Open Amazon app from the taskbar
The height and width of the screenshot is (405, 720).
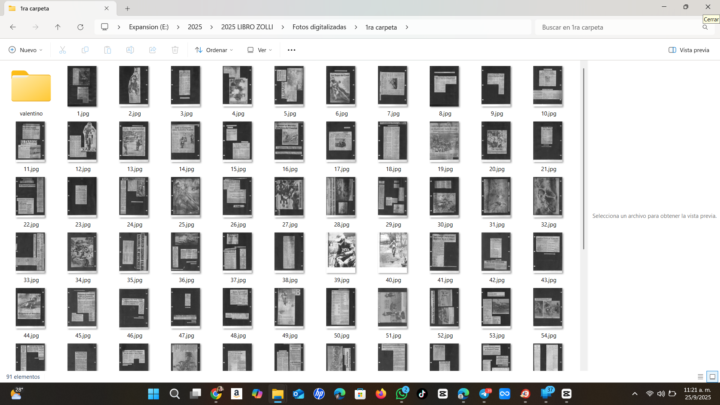[x=236, y=394]
